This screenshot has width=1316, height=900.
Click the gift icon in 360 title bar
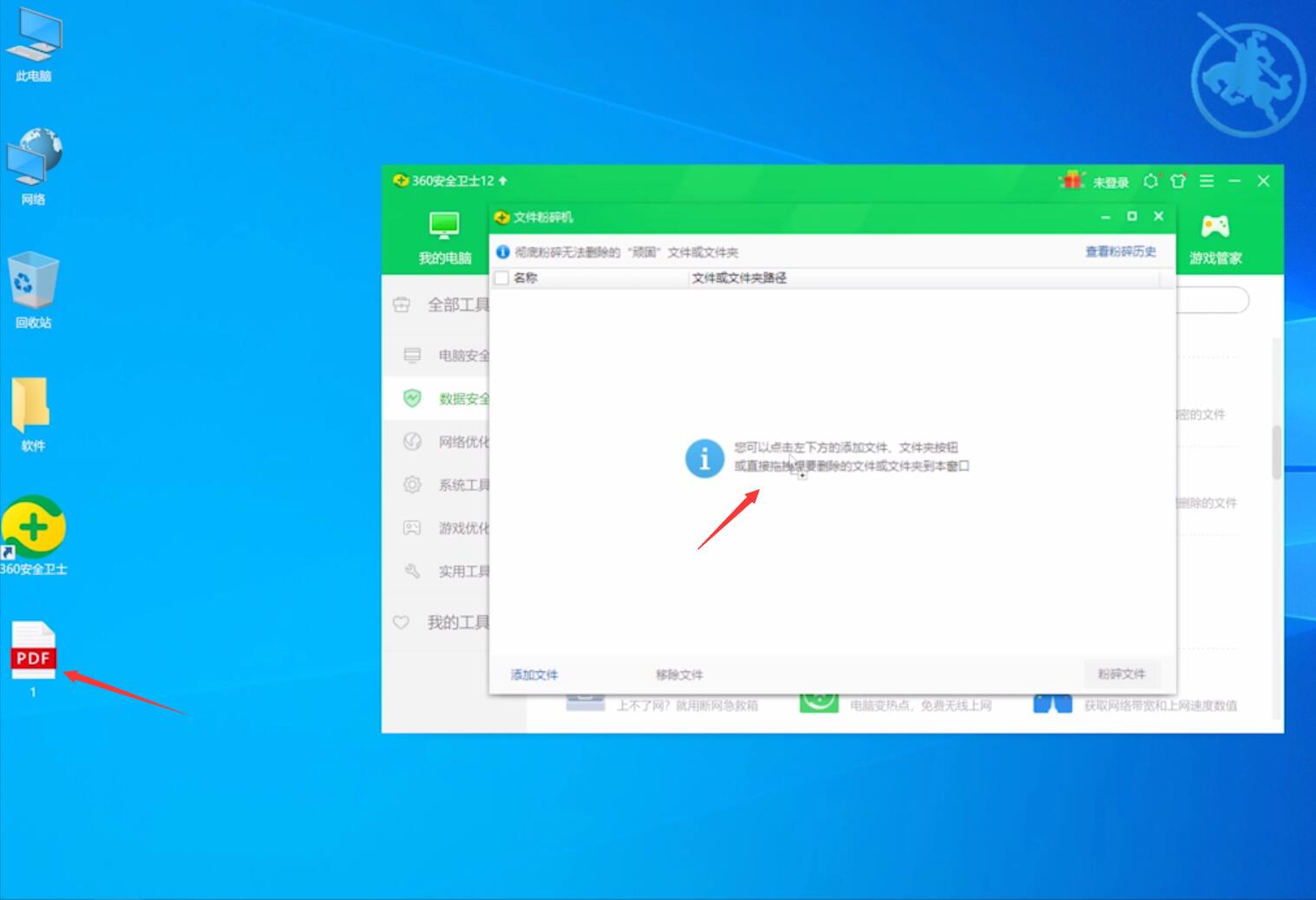coord(1073,180)
